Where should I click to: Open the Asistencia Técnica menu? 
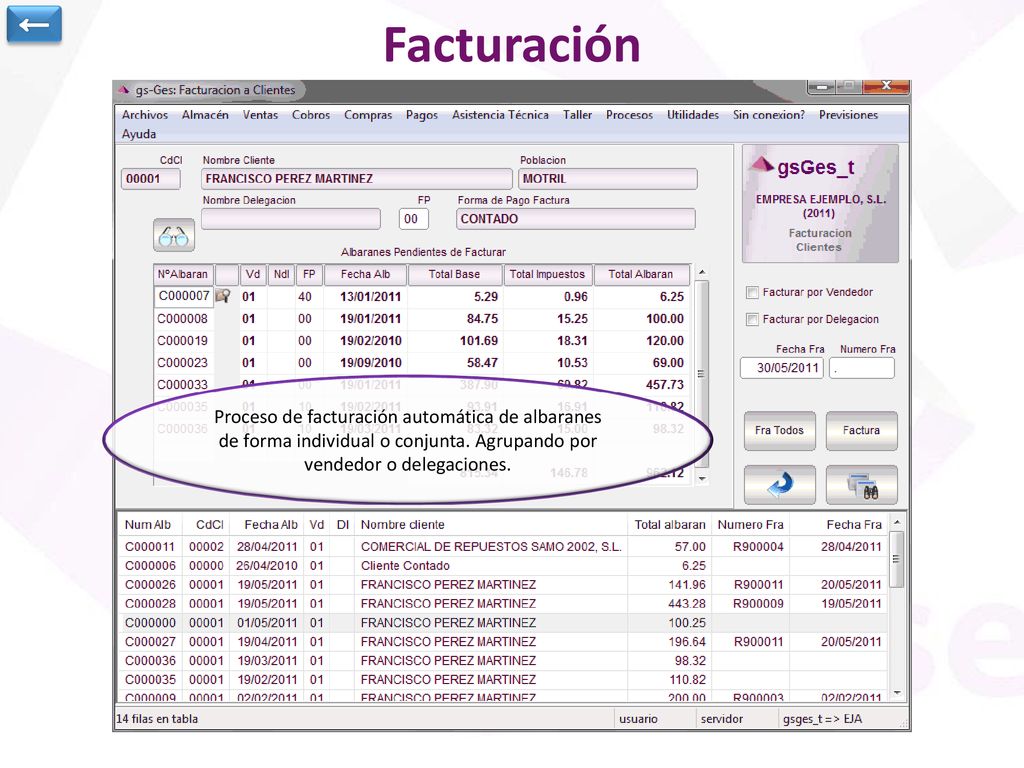tap(500, 115)
